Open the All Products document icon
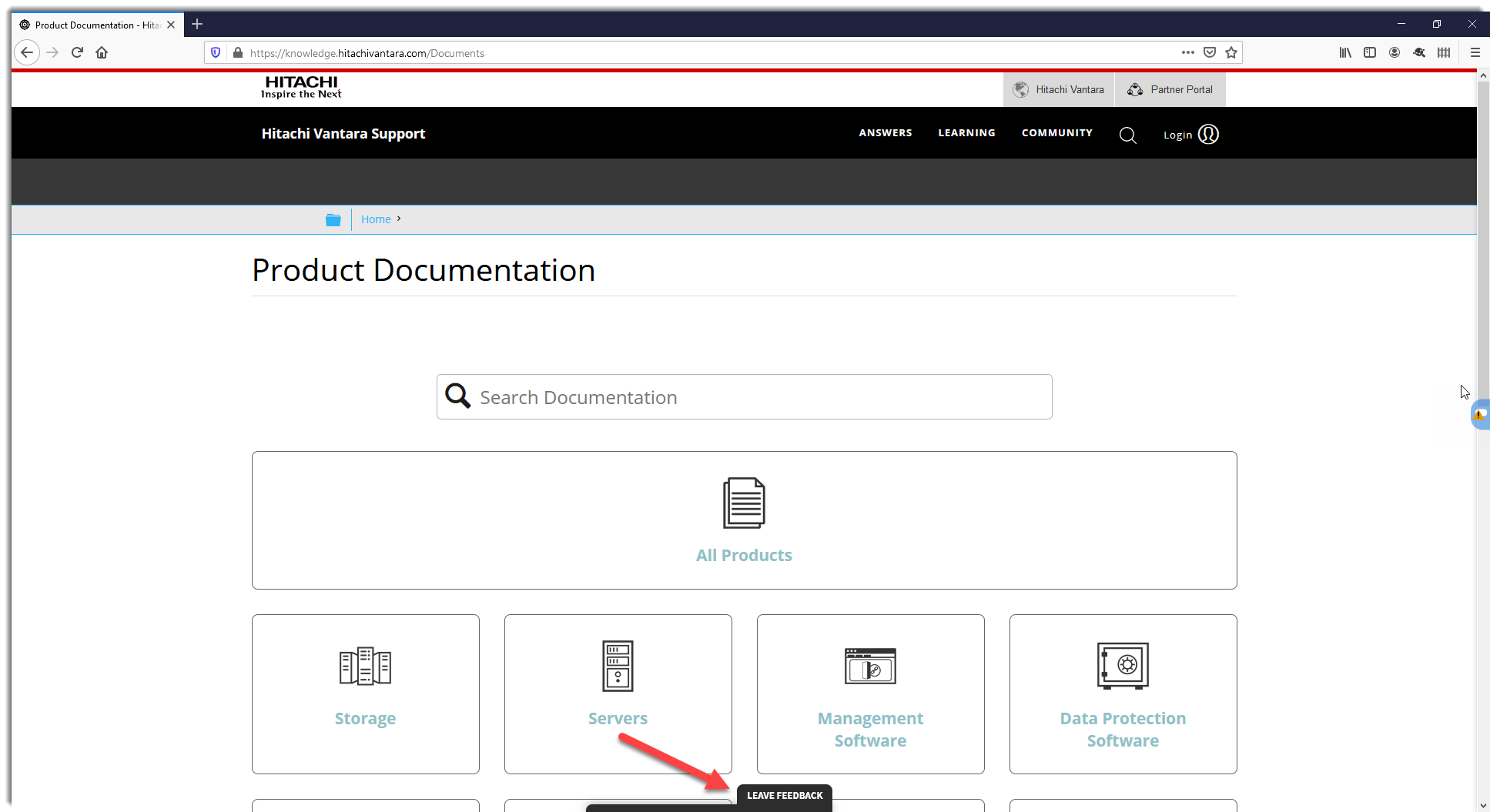 pyautogui.click(x=744, y=503)
